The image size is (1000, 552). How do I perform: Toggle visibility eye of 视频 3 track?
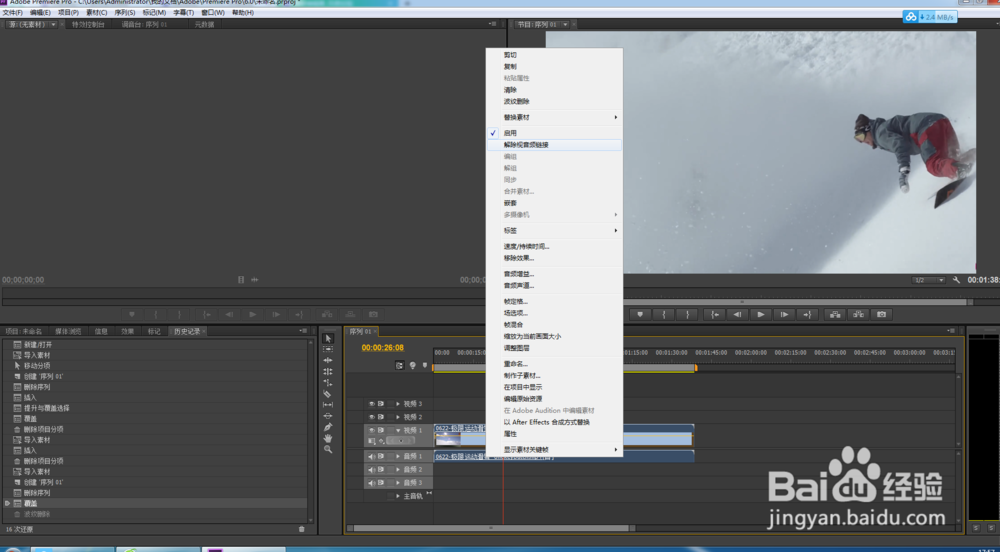coord(372,404)
